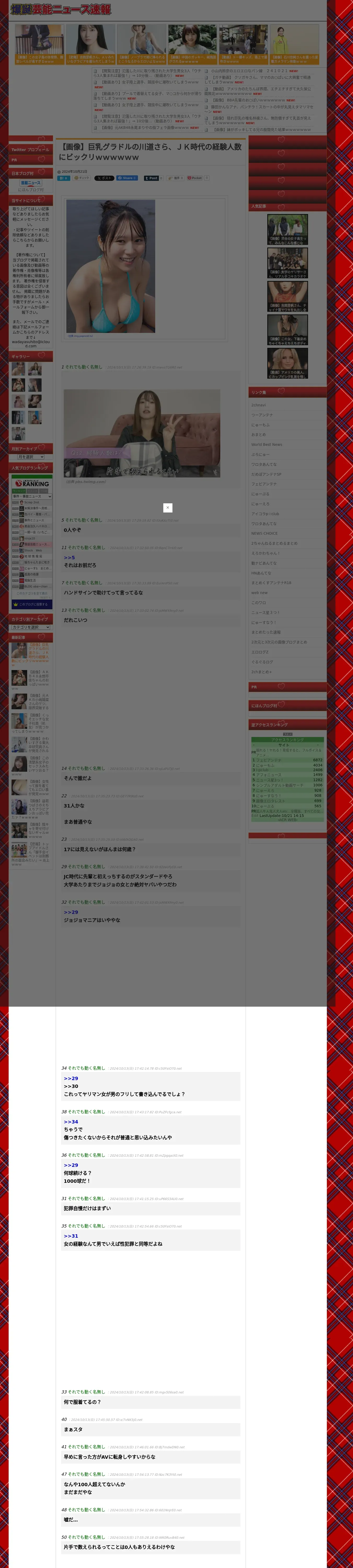The height and width of the screenshot is (1568, 353).
Task: Click the 爆笑芸能ニュース速報 site logo
Action: pyautogui.click(x=61, y=10)
